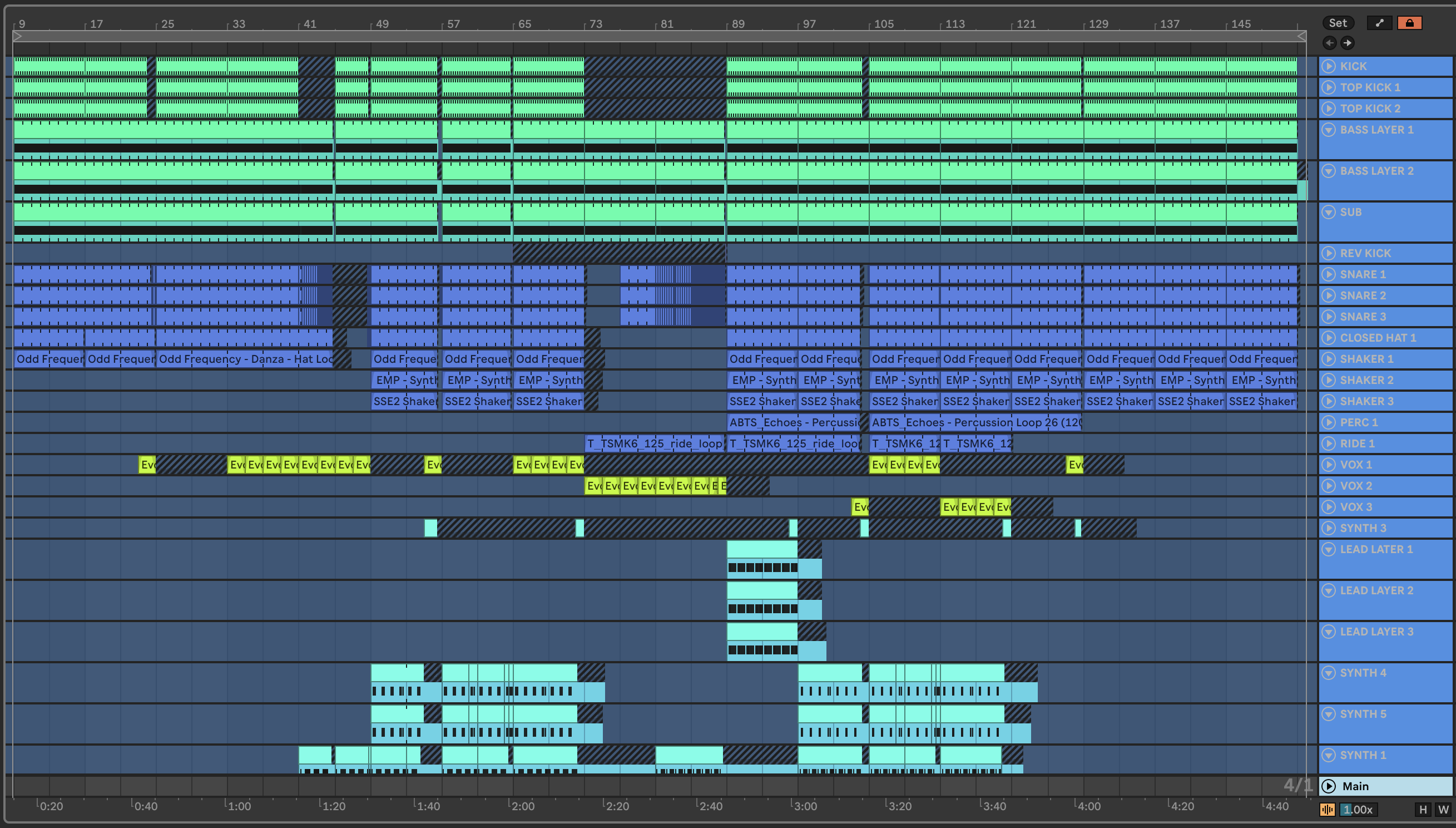Screen dimensions: 1456x828
Task: Collapse the SUB track fold arrow
Action: point(1329,212)
